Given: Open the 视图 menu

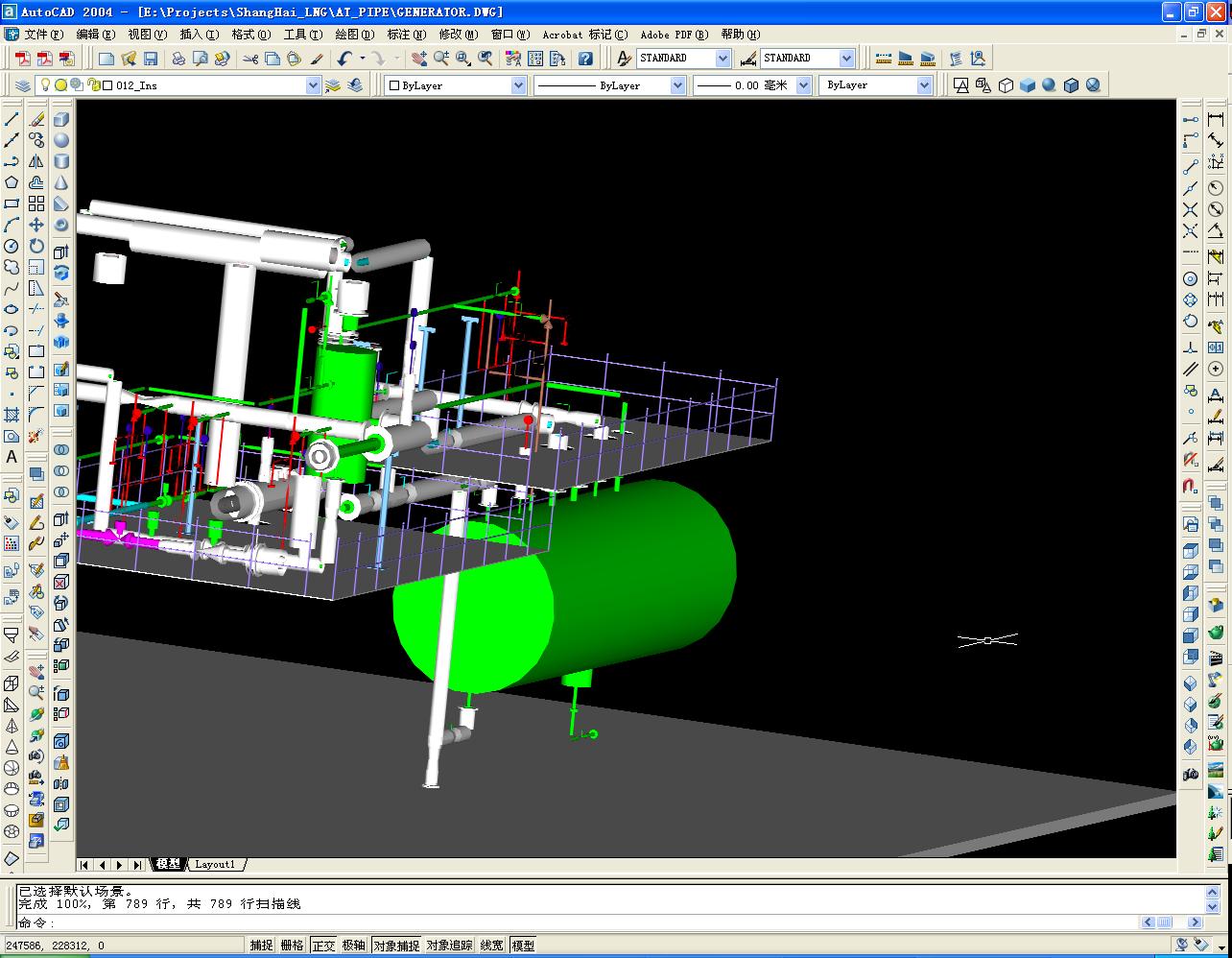Looking at the screenshot, I should (147, 35).
